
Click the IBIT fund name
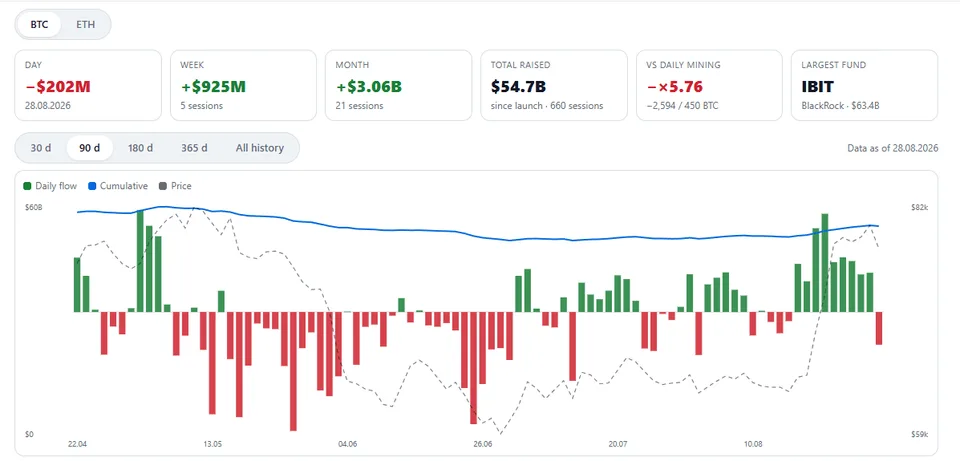pos(818,87)
